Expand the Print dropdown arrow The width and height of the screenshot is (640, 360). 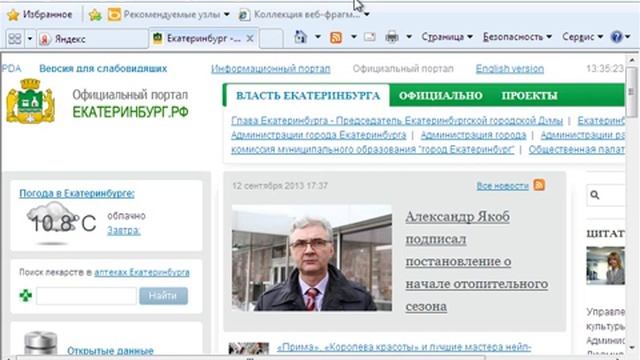(x=409, y=37)
